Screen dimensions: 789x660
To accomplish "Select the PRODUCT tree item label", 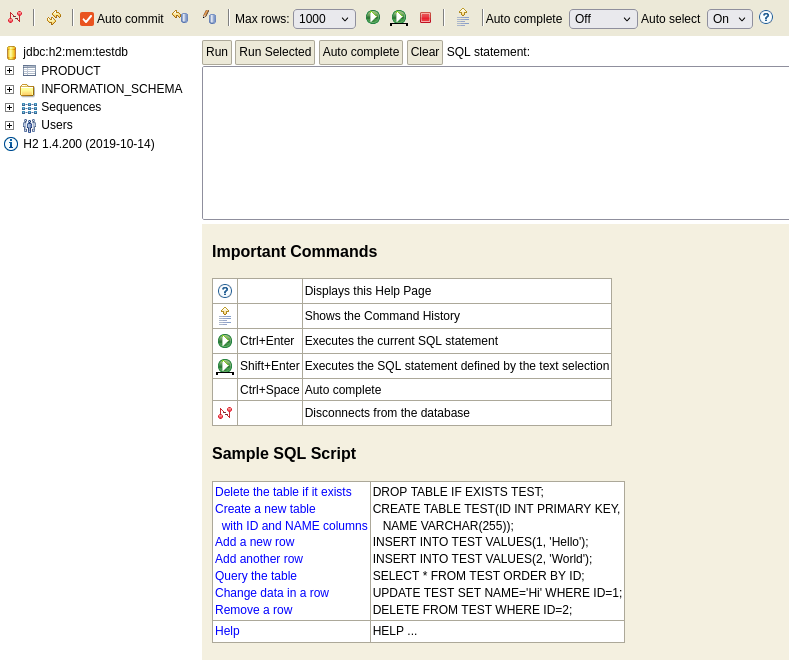I will tap(70, 71).
